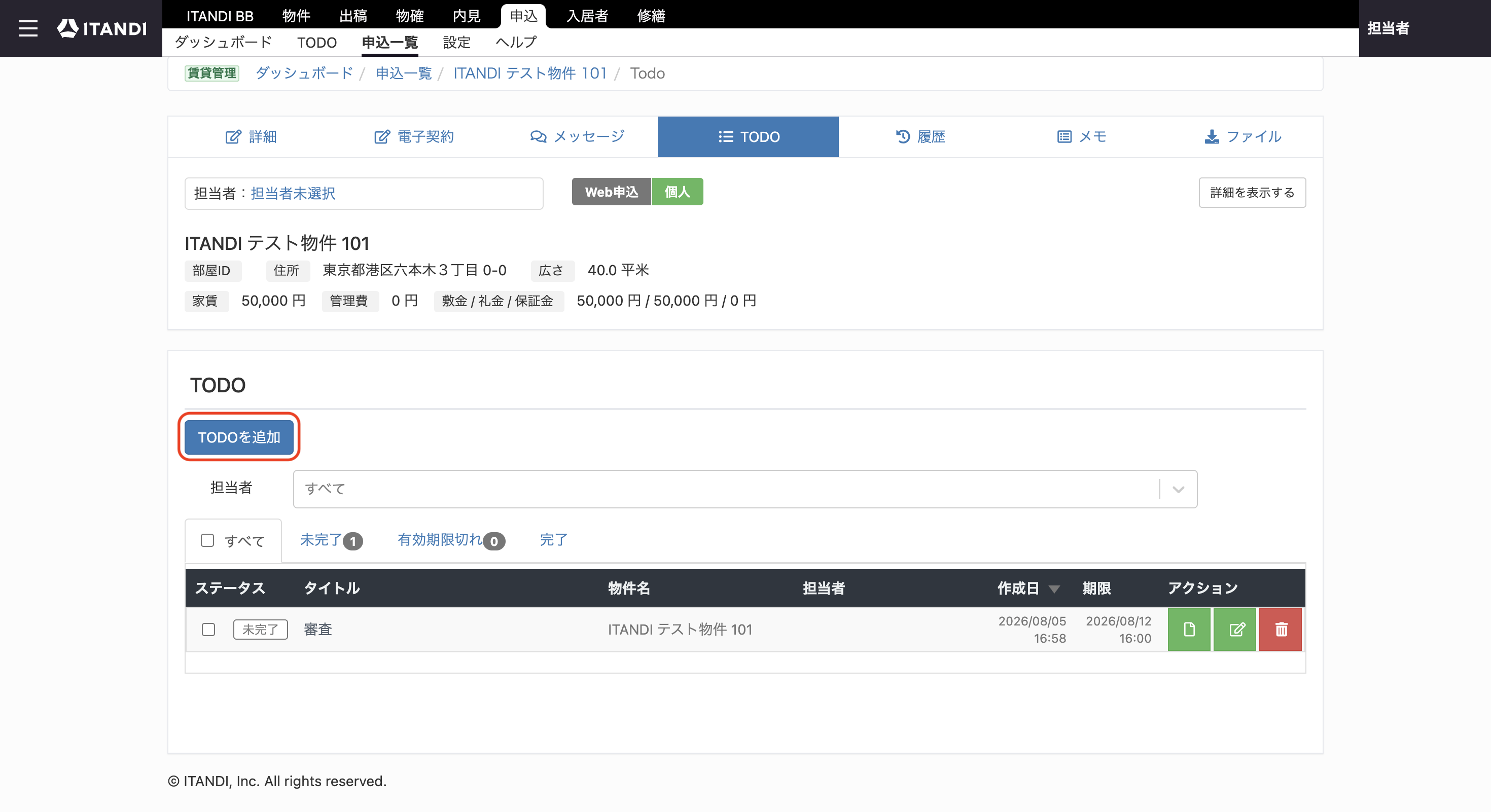Click the green document icon for 審査
The height and width of the screenshot is (812, 1491).
pyautogui.click(x=1189, y=629)
